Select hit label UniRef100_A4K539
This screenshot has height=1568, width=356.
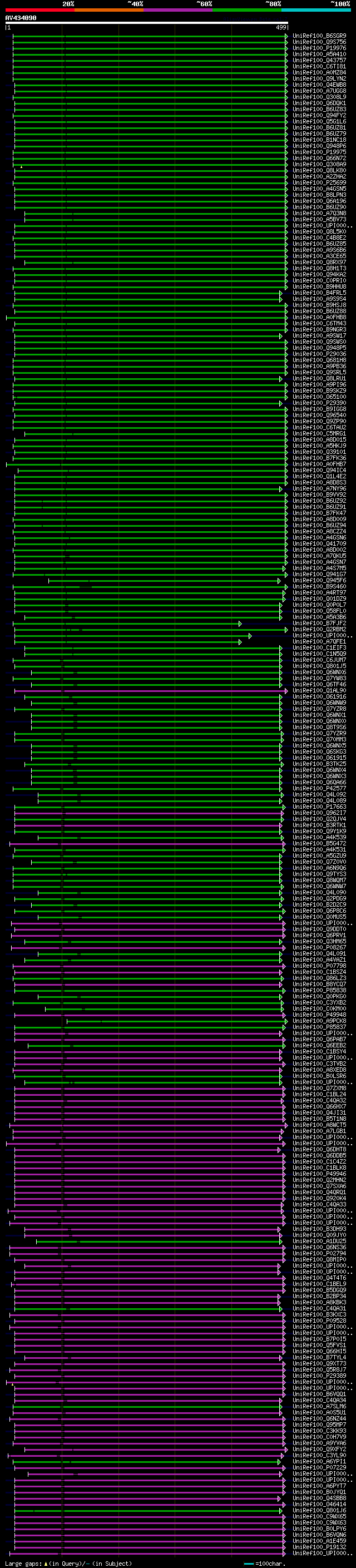click(x=319, y=838)
